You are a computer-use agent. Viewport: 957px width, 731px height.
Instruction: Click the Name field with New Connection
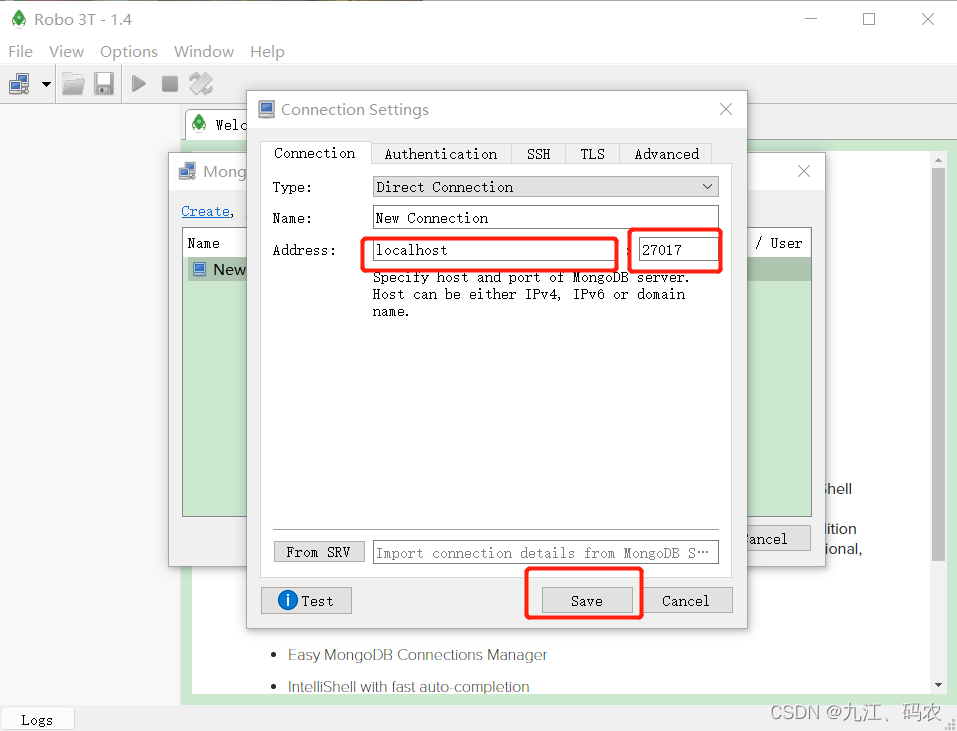(546, 218)
